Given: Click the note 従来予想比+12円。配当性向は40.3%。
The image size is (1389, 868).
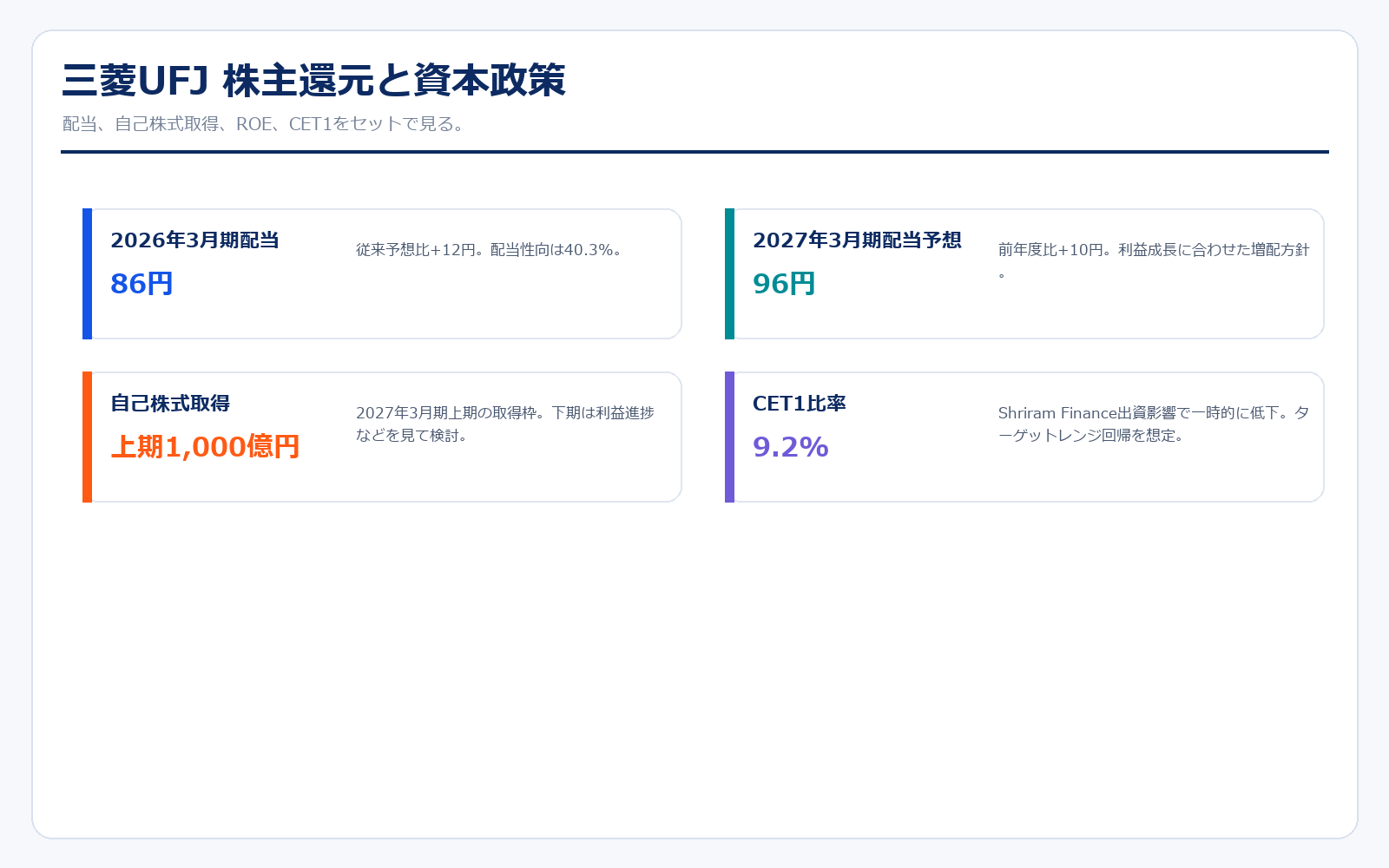Looking at the screenshot, I should coord(490,250).
